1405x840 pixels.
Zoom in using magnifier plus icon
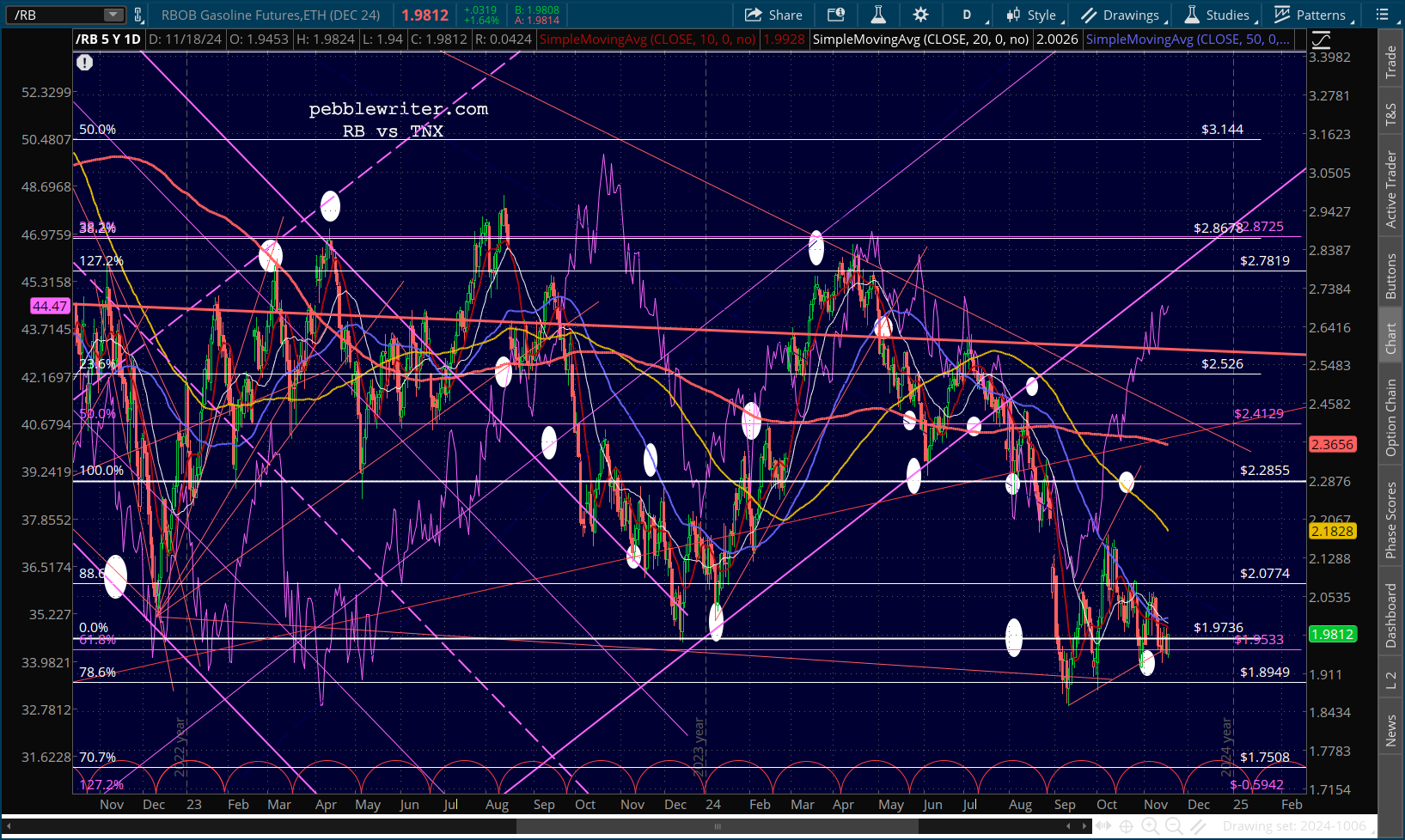[x=1150, y=826]
